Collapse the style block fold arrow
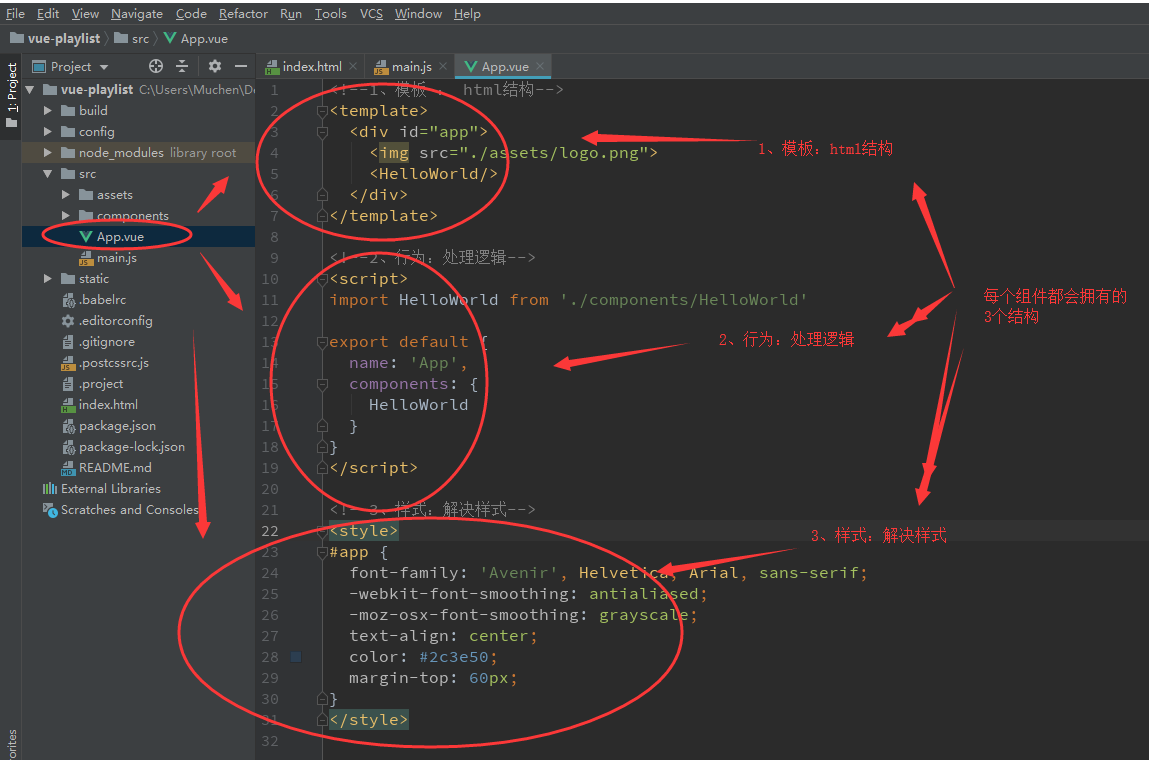This screenshot has height=760, width=1149. pyautogui.click(x=322, y=530)
